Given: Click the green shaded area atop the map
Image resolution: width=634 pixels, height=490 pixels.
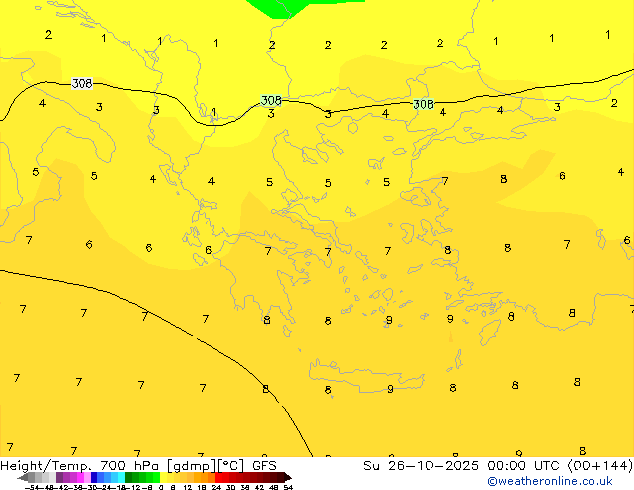Looking at the screenshot, I should point(291,6).
